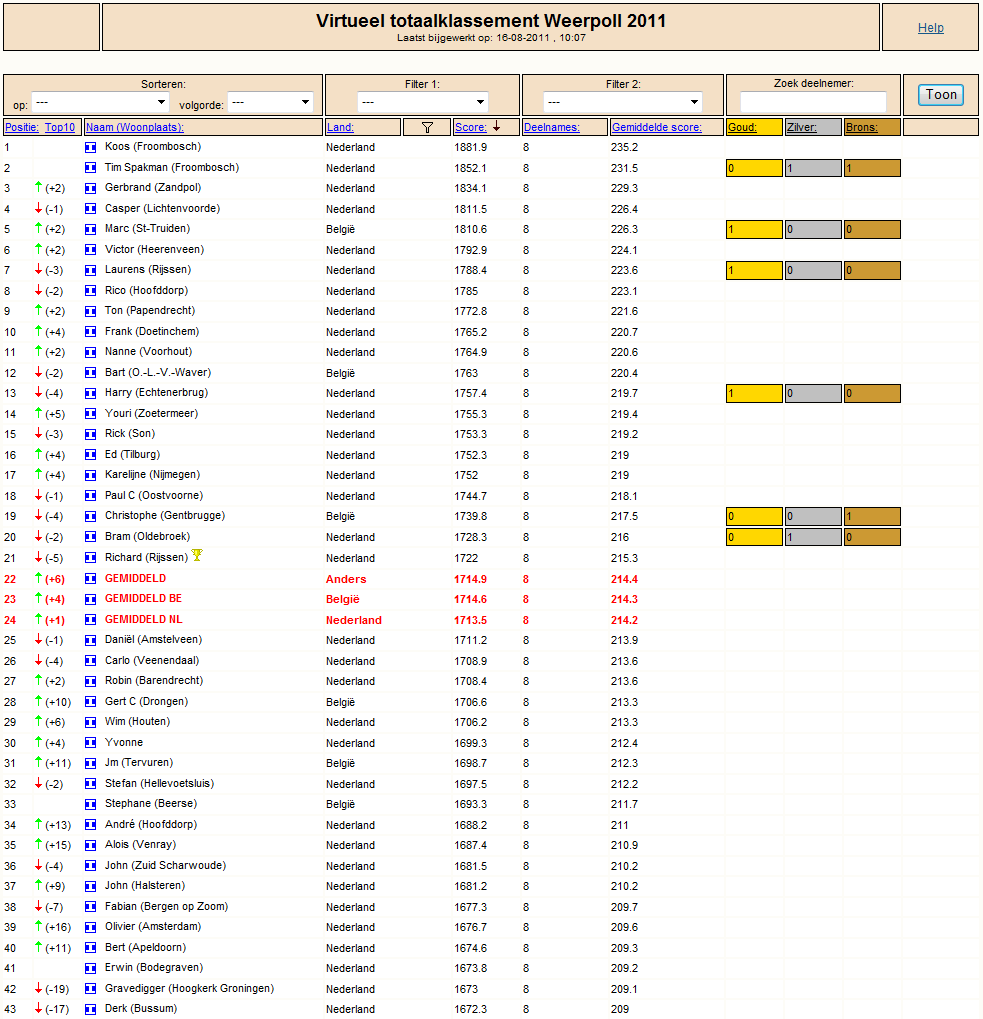
Task: Click the blue icon beside Gert C (Drongen)
Action: tap(90, 701)
